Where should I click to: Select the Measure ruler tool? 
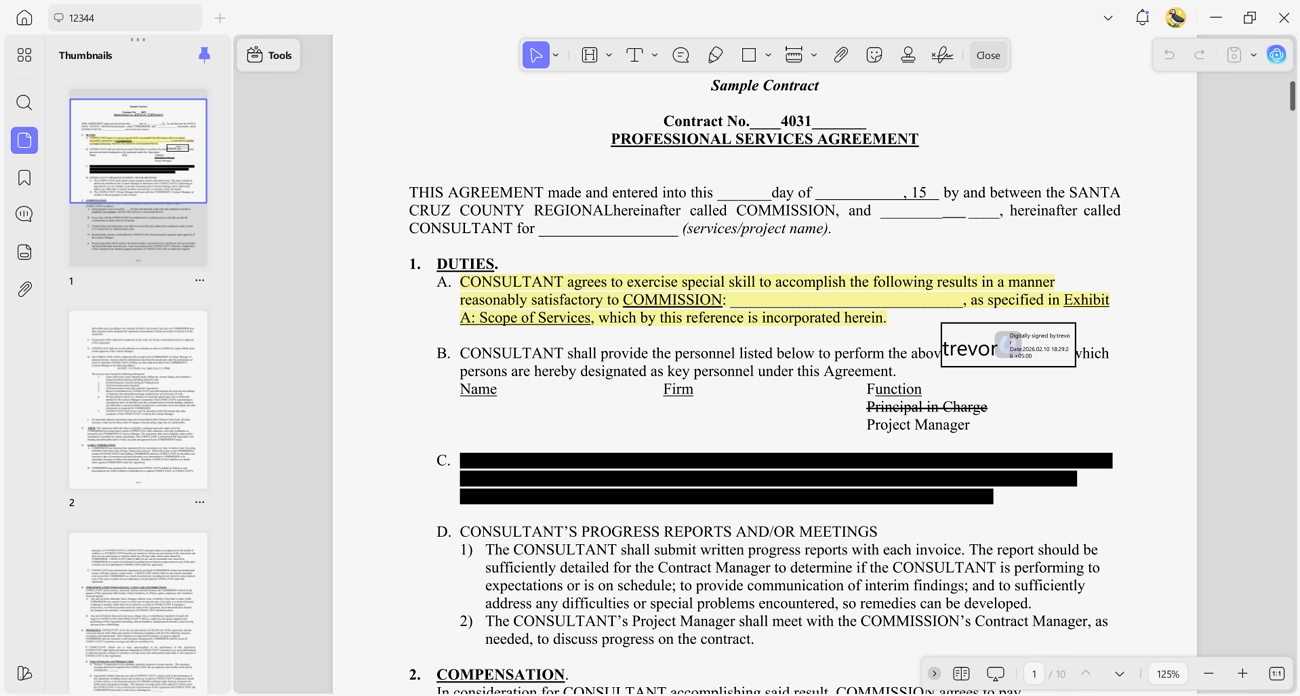794,55
